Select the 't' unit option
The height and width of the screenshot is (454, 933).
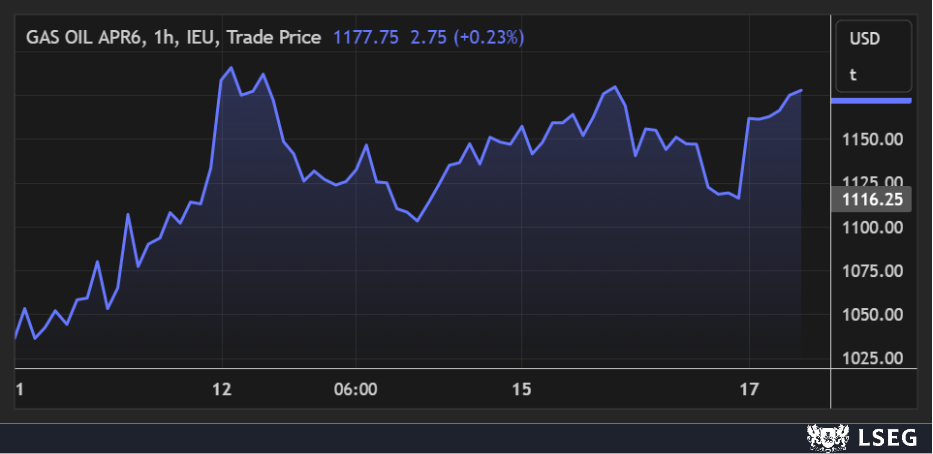tap(853, 74)
